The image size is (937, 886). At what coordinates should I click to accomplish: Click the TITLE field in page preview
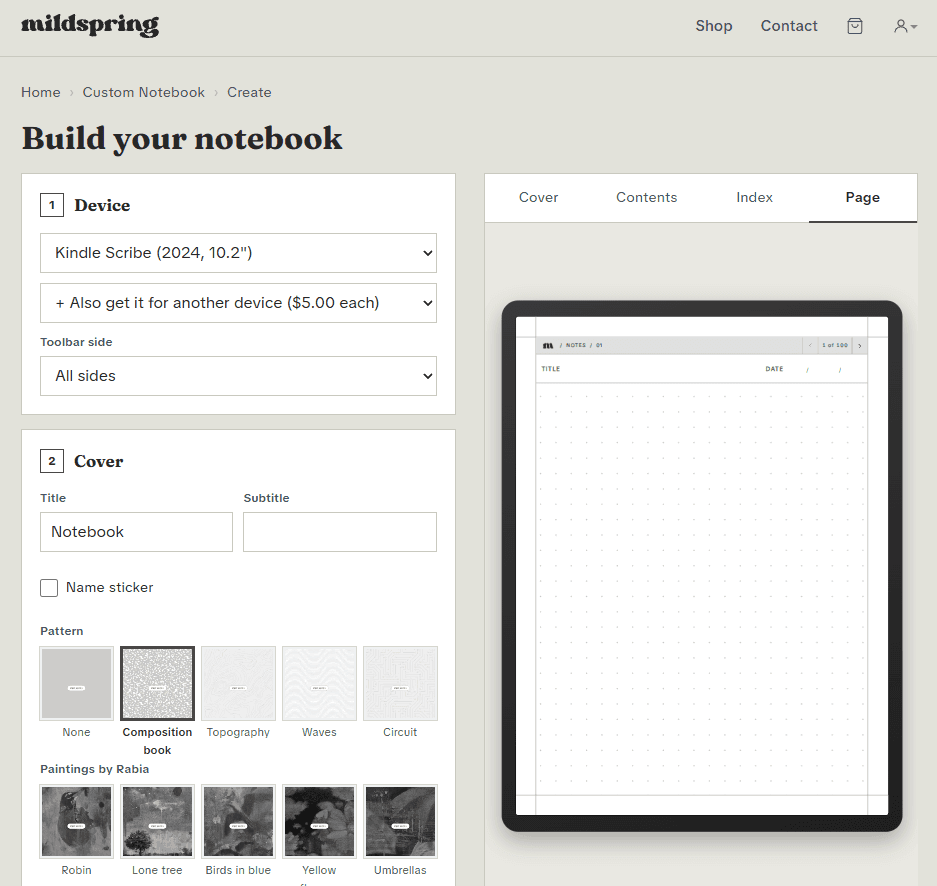pos(550,369)
